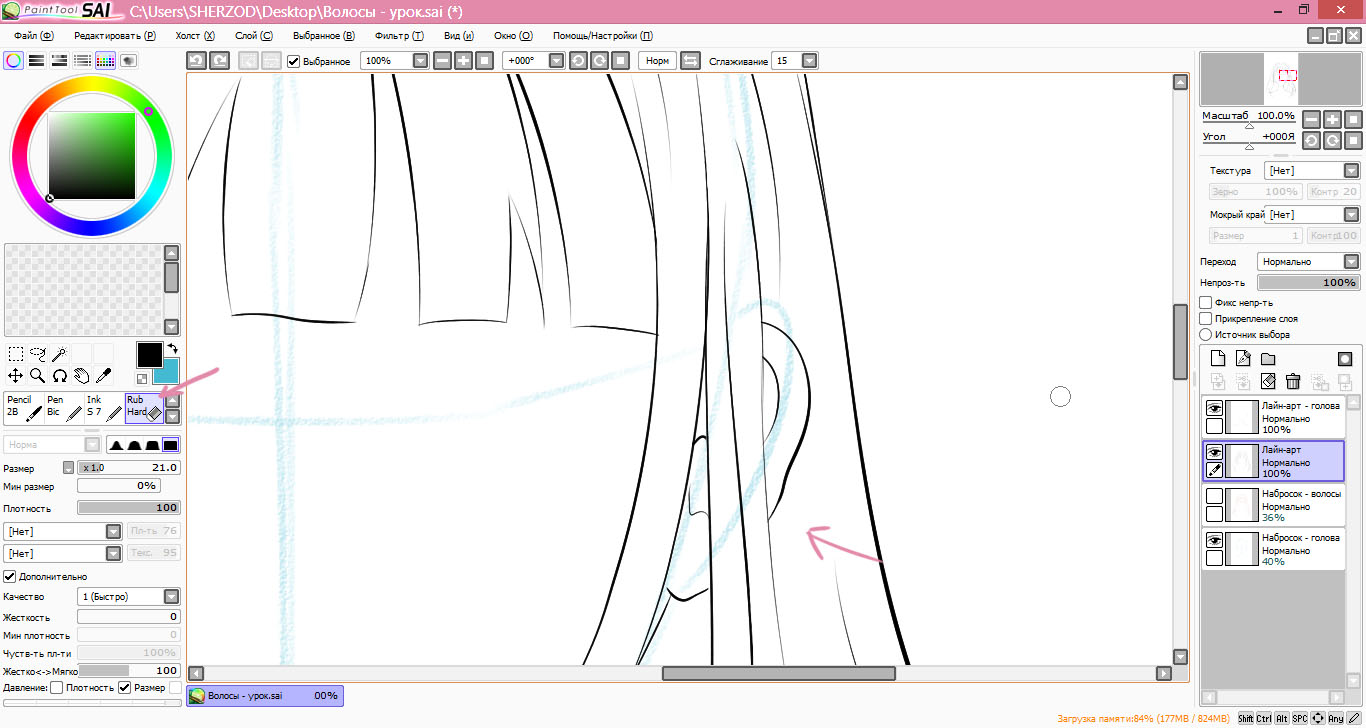
Task: Enable the Прикрепление слоя checkbox
Action: [1206, 318]
